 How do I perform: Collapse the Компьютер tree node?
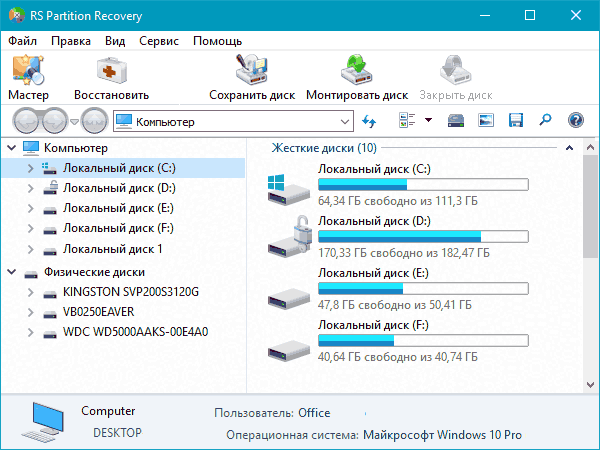coord(12,147)
